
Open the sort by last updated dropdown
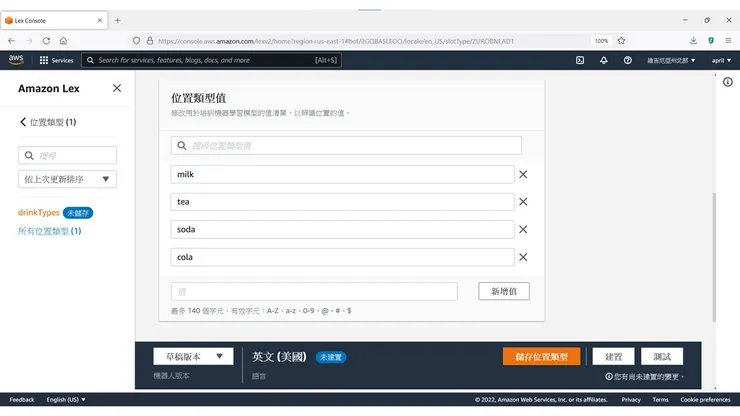pos(67,179)
